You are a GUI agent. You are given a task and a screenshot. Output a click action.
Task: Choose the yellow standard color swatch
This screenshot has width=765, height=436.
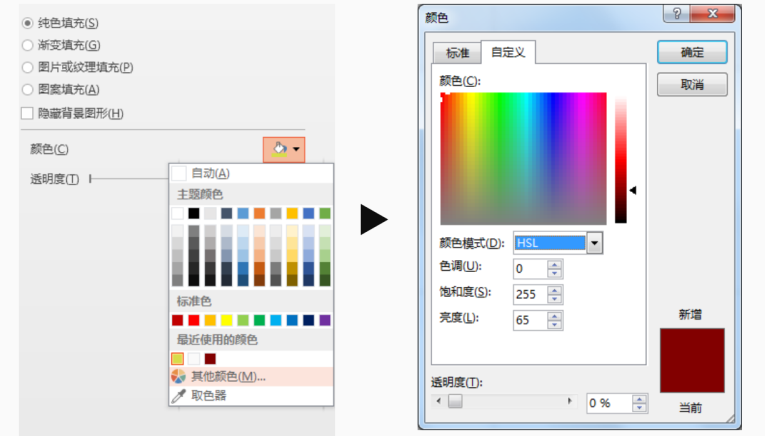[227, 320]
